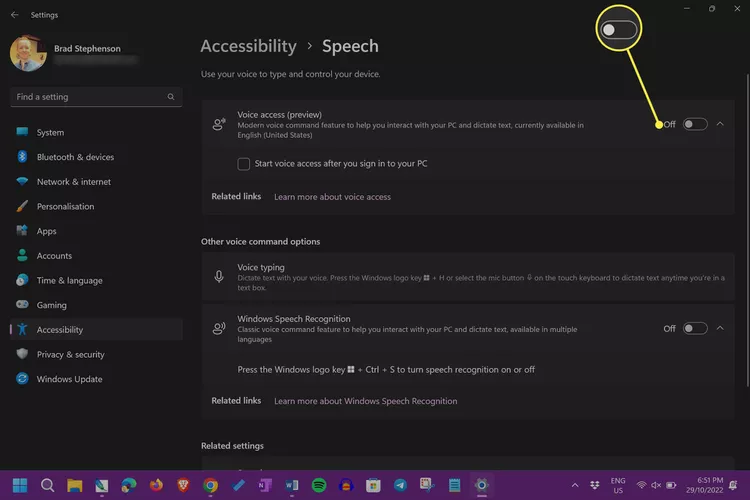Screen dimensions: 750x500
Task: Select the Voice typing row
Action: (468, 277)
